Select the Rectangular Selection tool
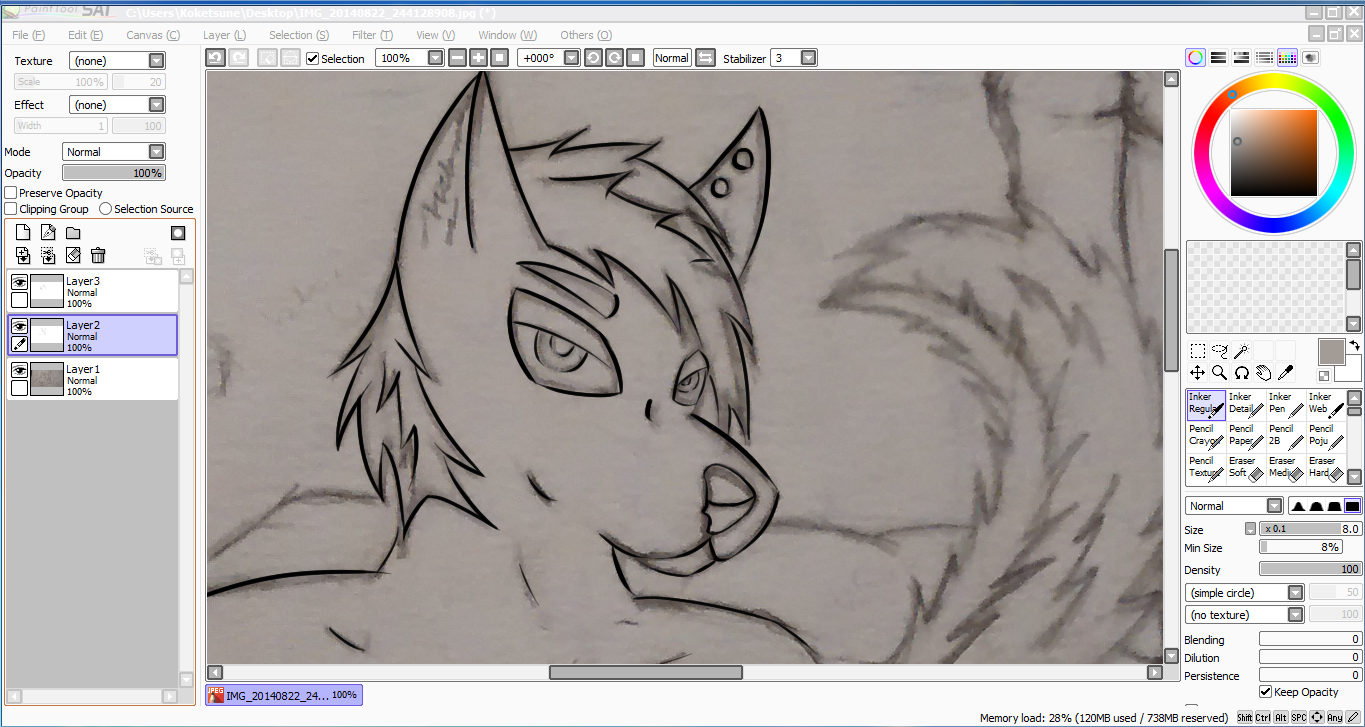 pos(1197,351)
